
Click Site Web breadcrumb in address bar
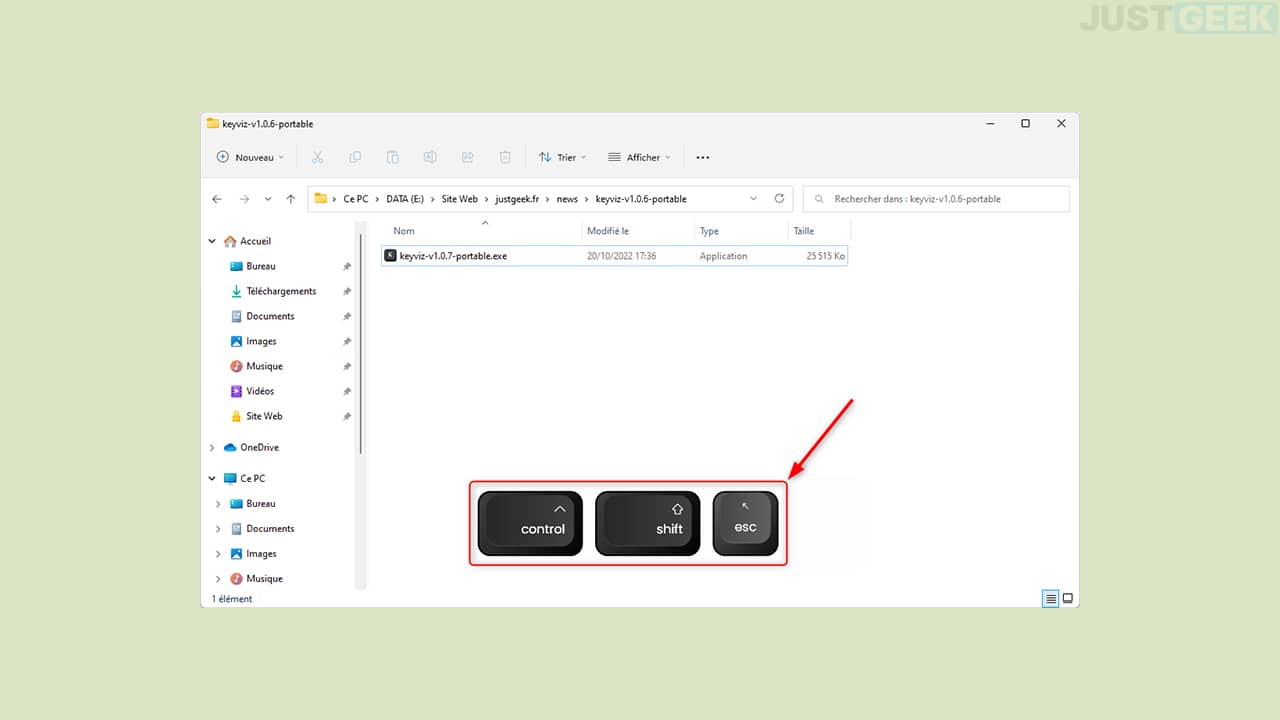tap(460, 199)
